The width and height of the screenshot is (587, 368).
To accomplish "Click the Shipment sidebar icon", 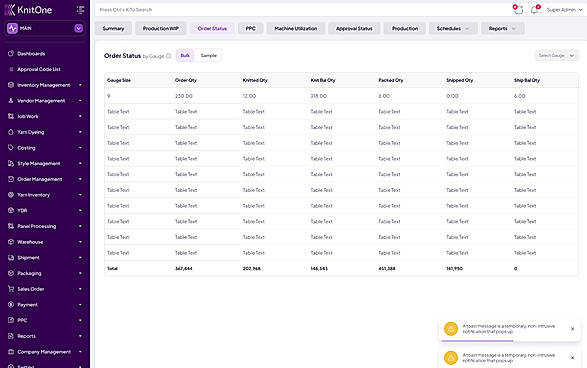I will [x=11, y=258].
